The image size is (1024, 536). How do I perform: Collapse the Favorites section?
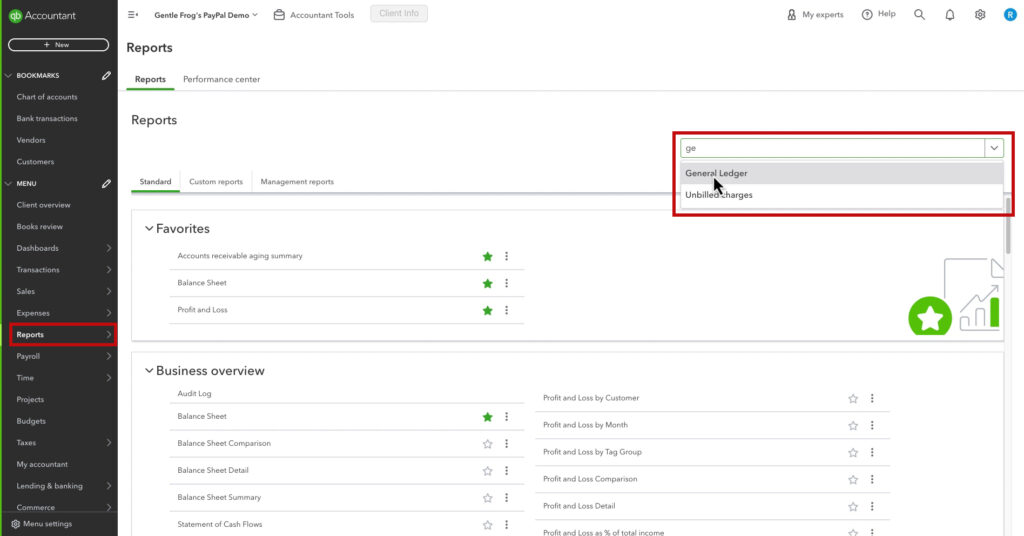point(149,229)
